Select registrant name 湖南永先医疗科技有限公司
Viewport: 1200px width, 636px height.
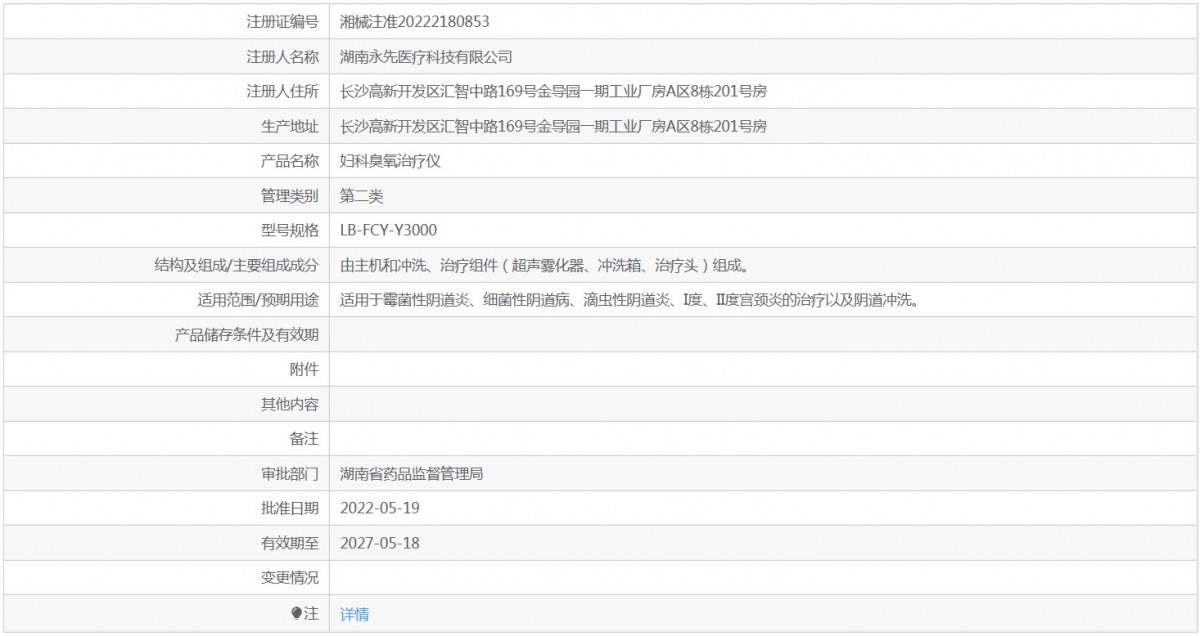(x=426, y=57)
